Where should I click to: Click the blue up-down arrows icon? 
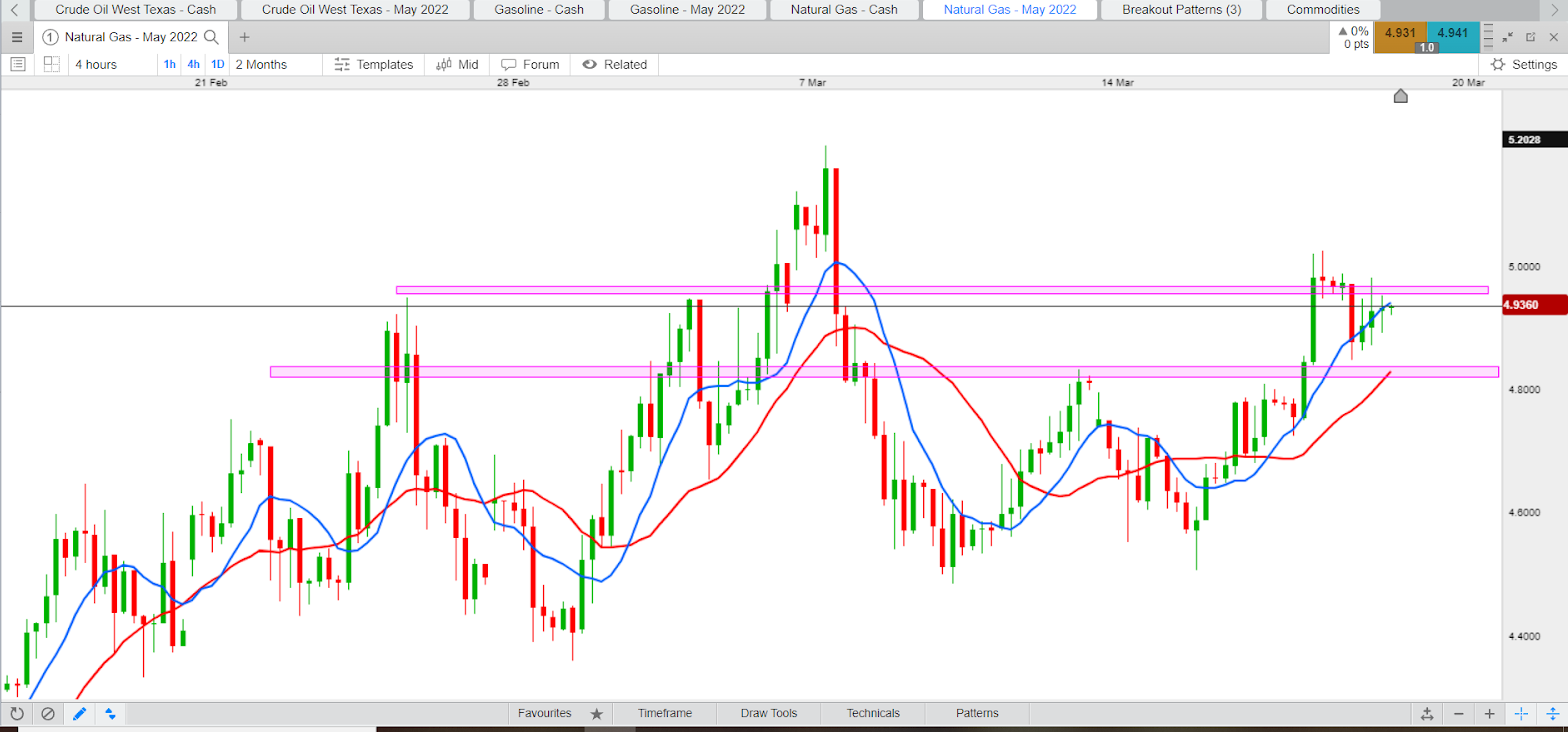pos(110,714)
